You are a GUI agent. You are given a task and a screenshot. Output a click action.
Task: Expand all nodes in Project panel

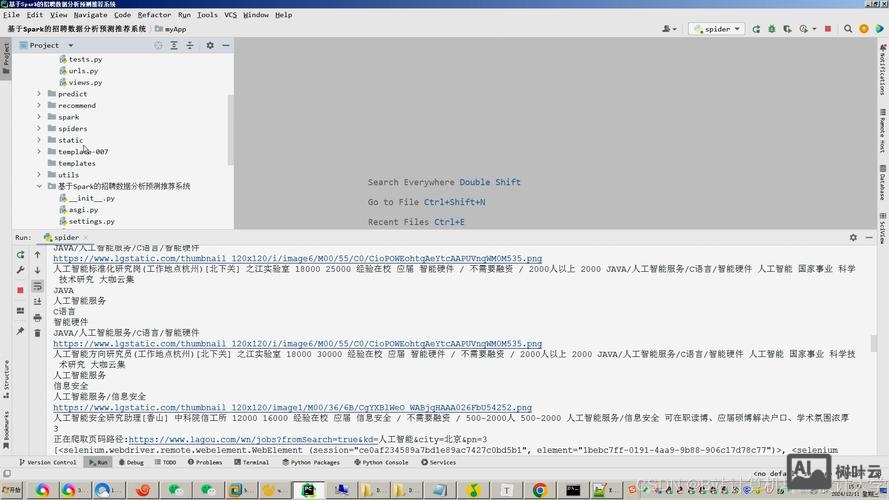coord(174,45)
